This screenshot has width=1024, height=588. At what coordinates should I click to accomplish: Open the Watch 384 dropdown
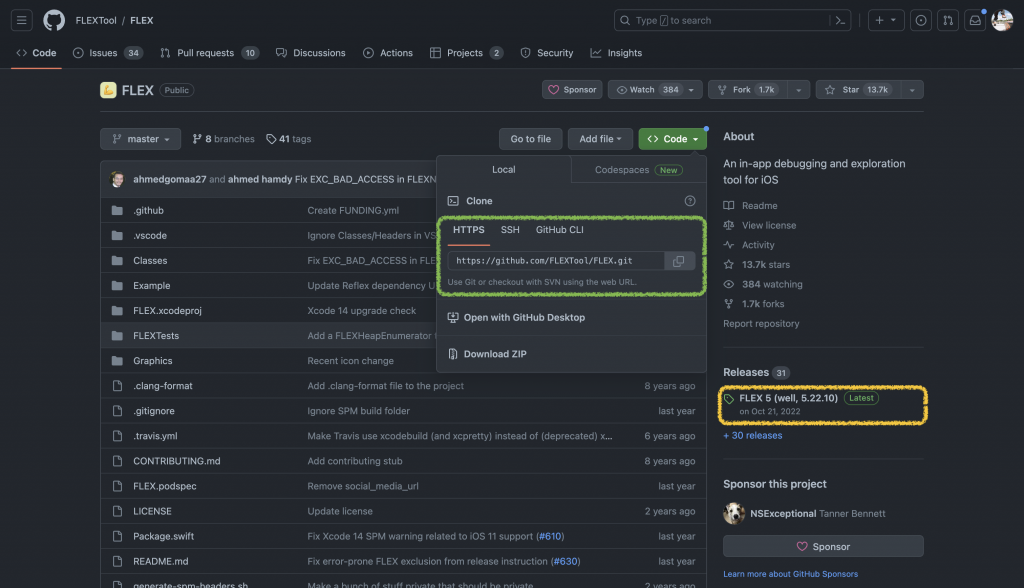(x=655, y=90)
